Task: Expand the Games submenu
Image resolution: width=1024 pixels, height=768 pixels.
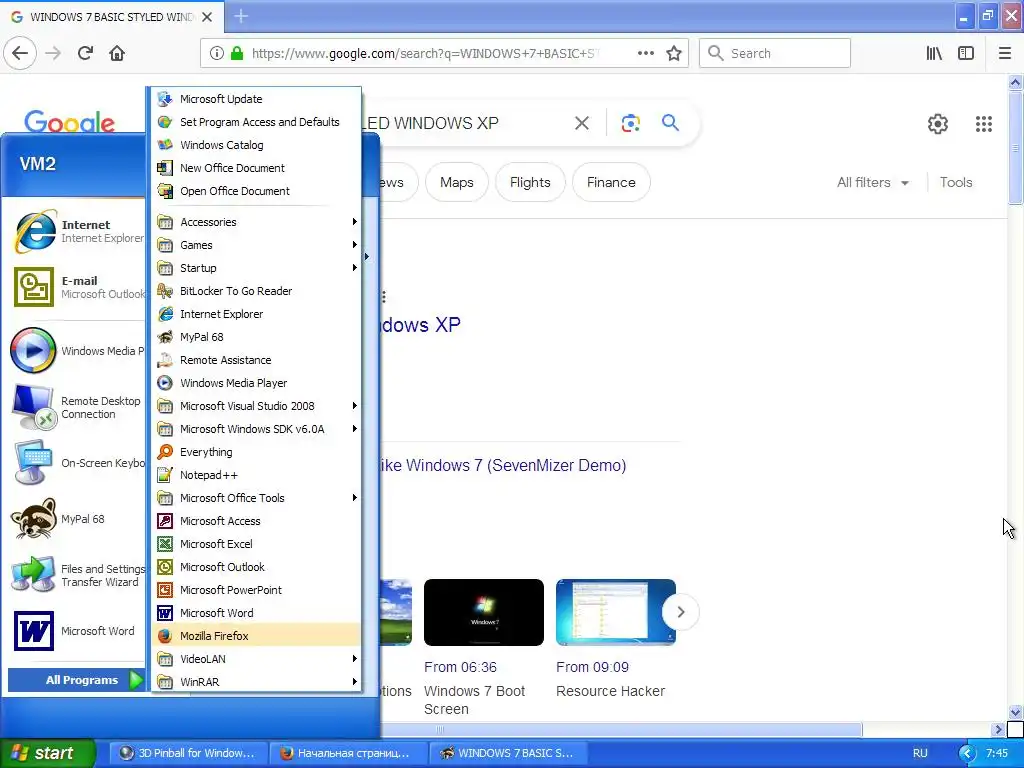Action: [256, 245]
